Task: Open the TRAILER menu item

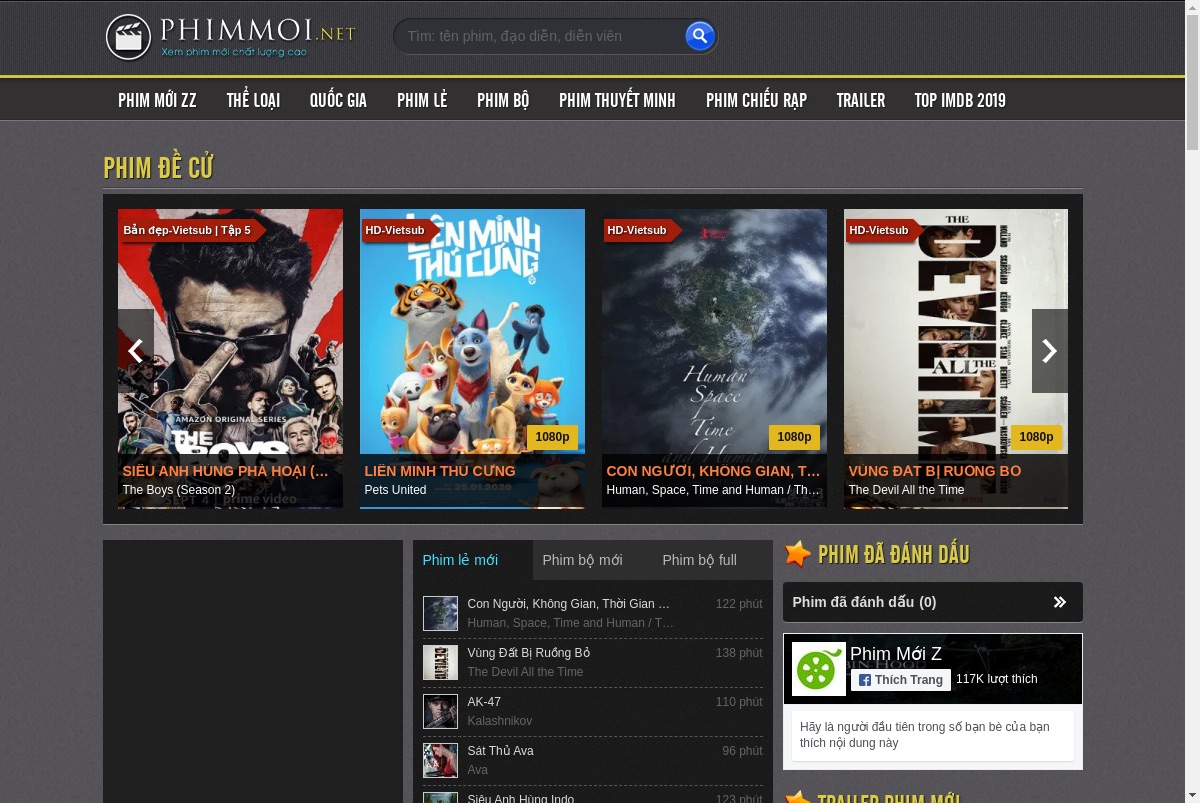Action: 861,100
